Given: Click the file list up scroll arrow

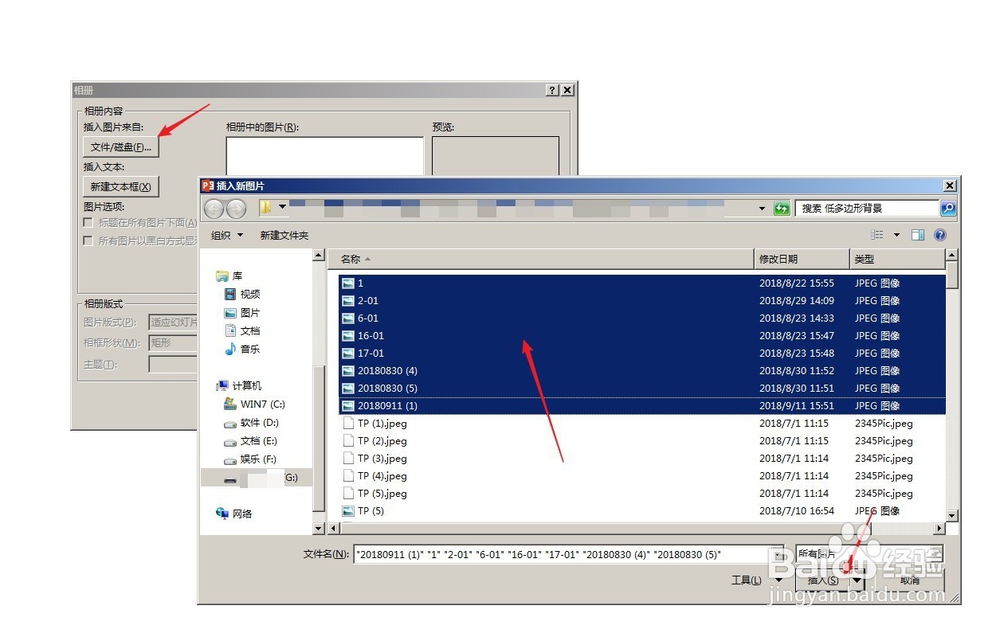Looking at the screenshot, I should tap(952, 256).
